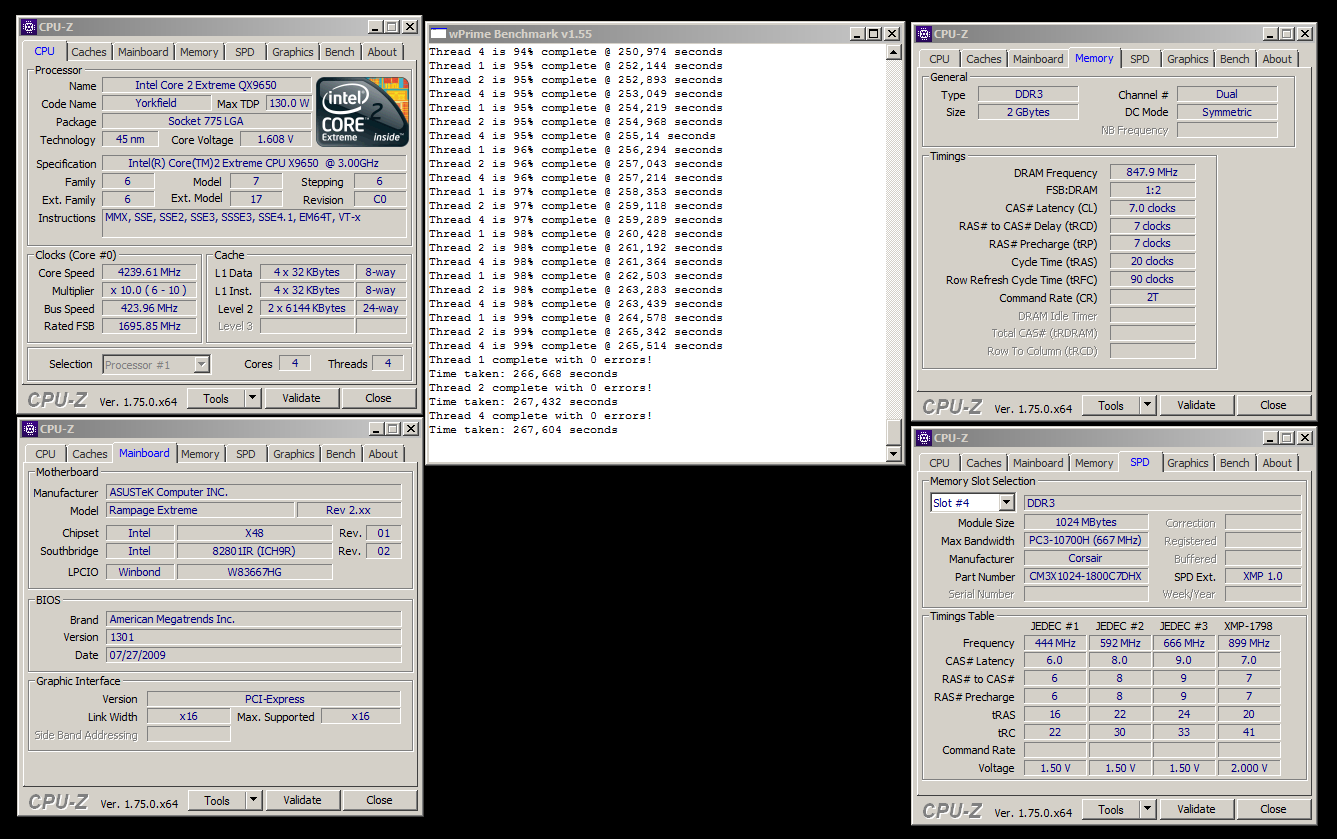The image size is (1337, 839).
Task: Click Close button in Memory window
Action: [1273, 405]
